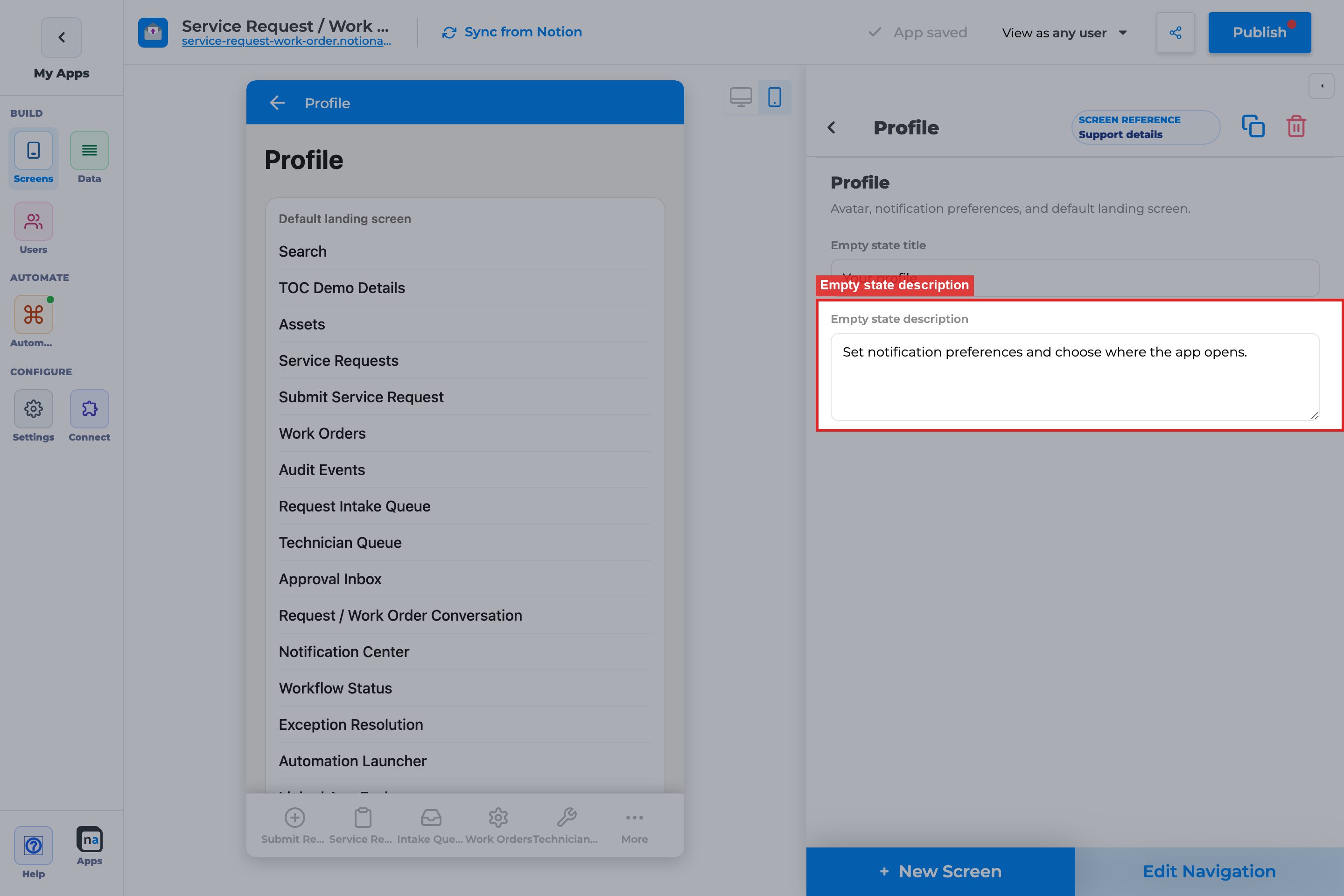The width and height of the screenshot is (1344, 896).
Task: Select Automation Launcher in list
Action: [465, 761]
